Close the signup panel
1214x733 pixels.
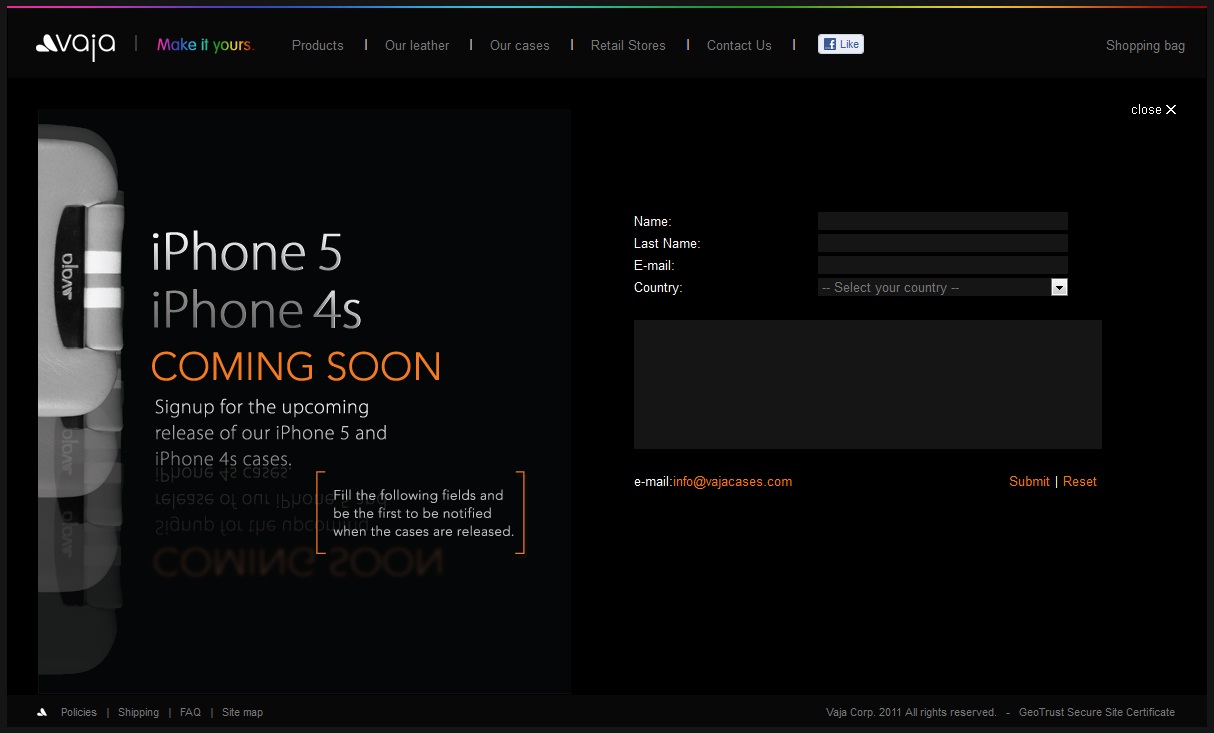[1154, 110]
